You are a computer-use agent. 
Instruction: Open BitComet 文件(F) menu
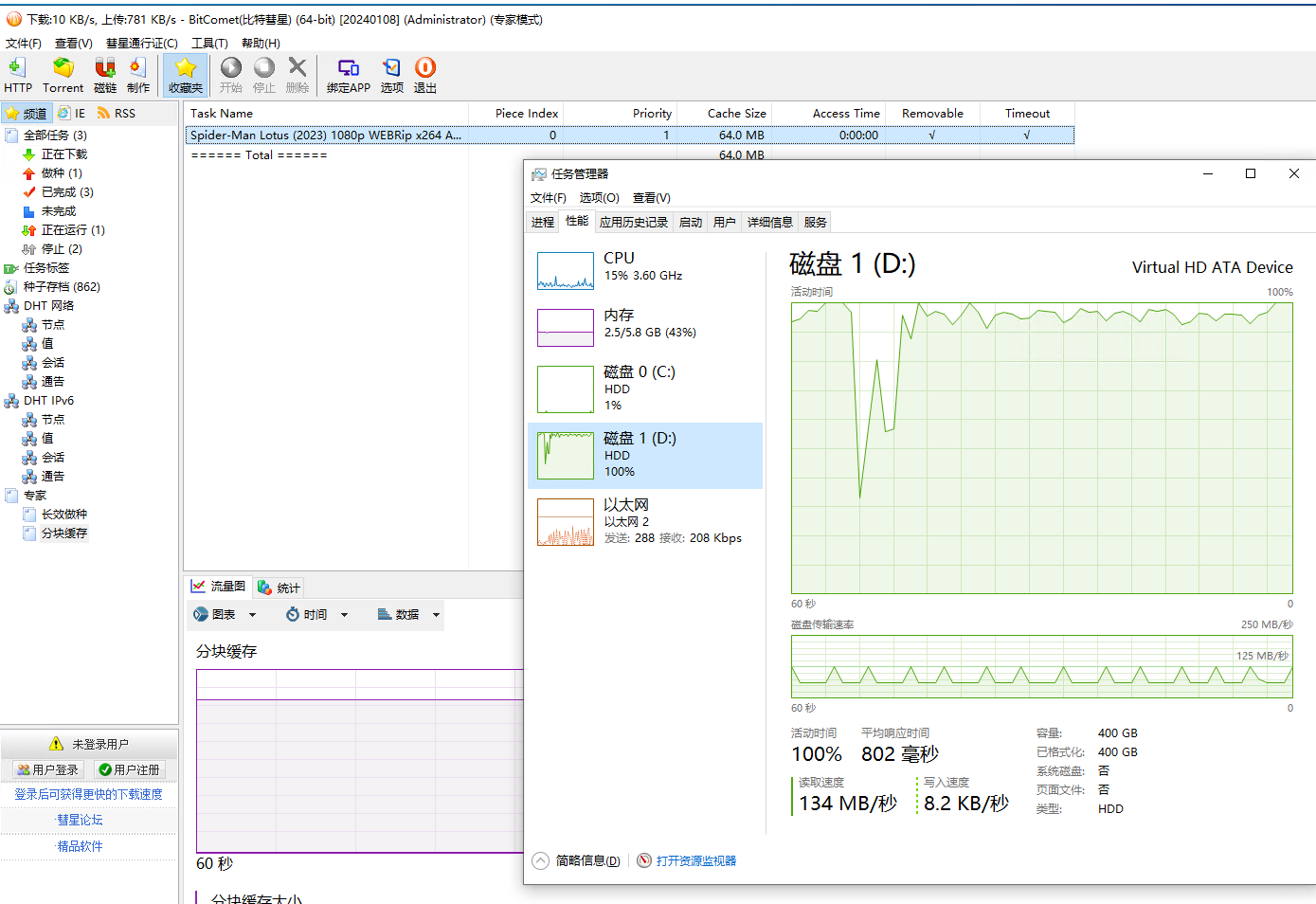click(x=24, y=43)
